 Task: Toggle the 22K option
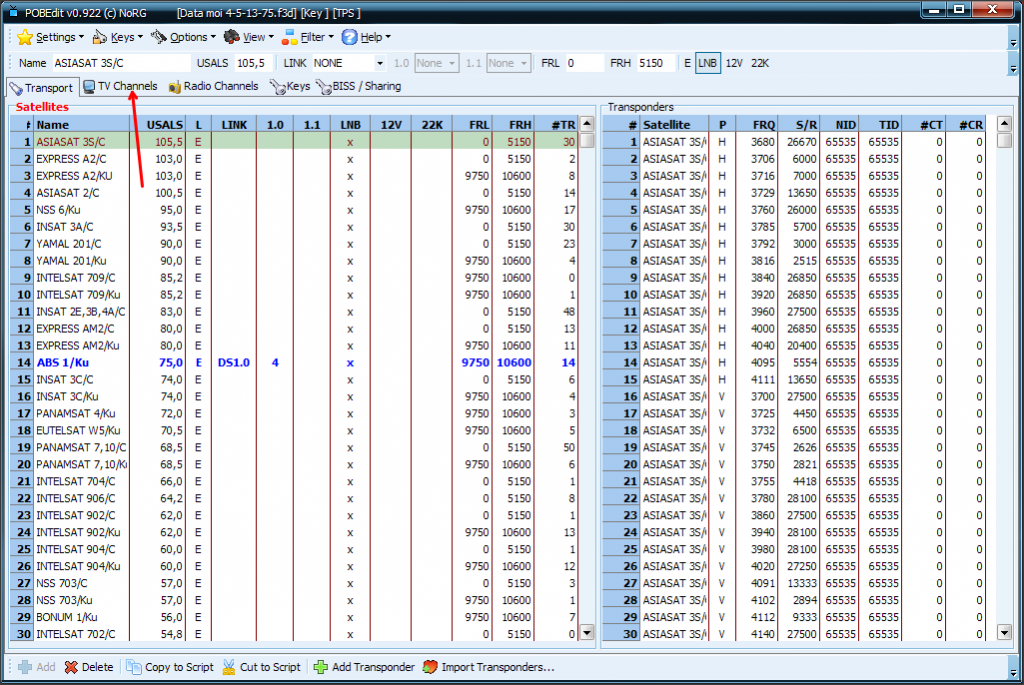[760, 63]
